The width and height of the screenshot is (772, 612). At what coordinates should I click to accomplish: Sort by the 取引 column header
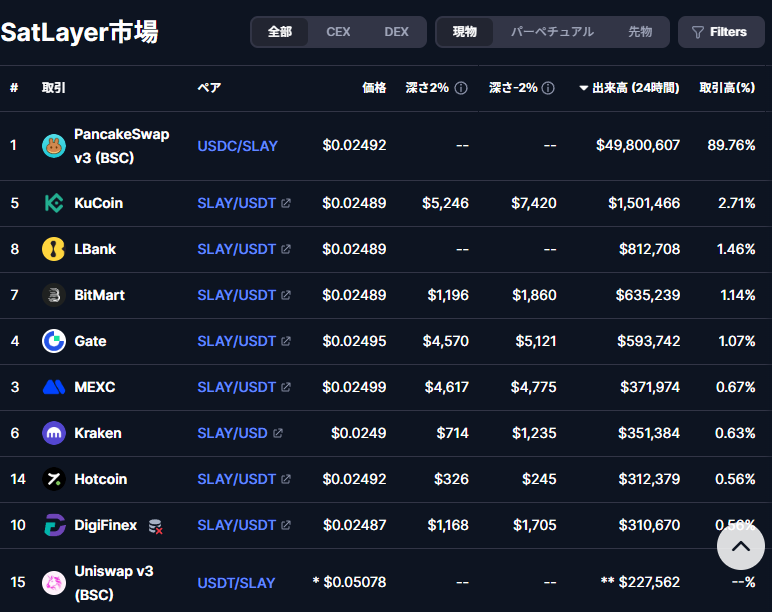[54, 88]
